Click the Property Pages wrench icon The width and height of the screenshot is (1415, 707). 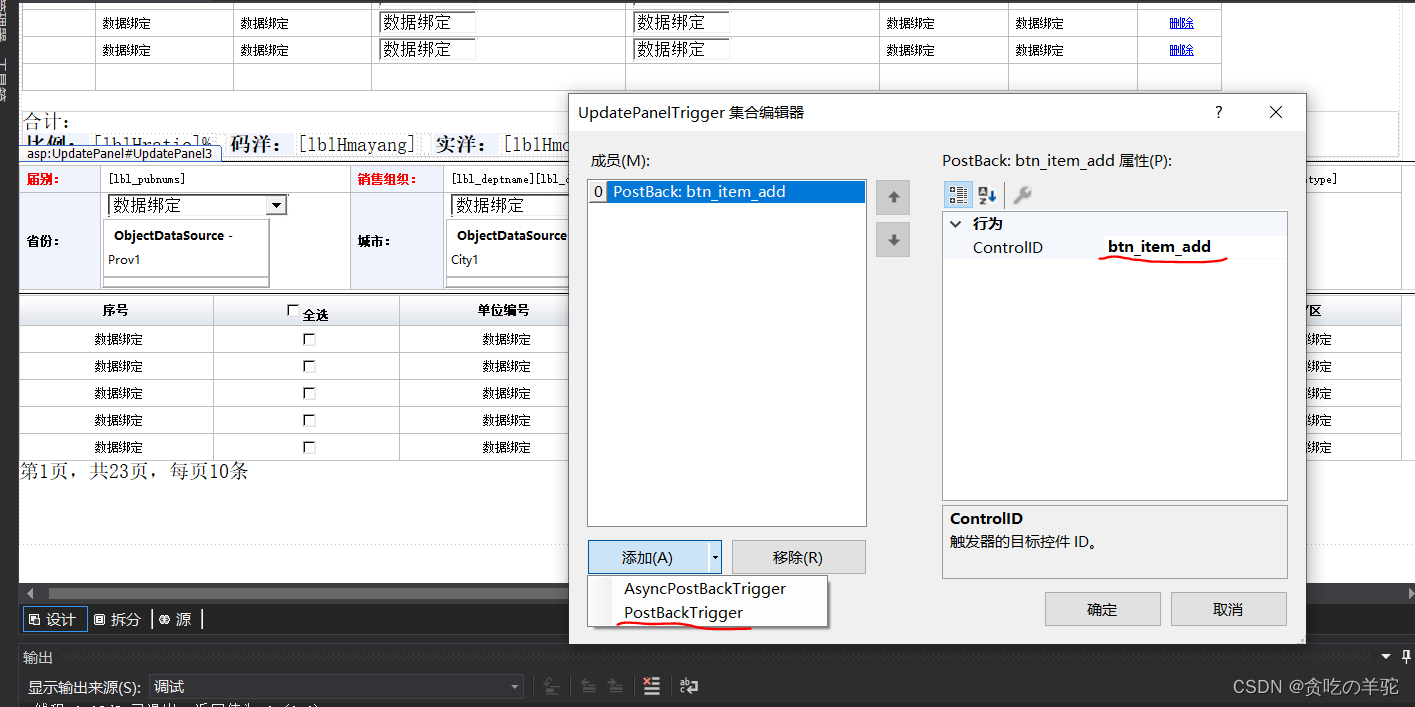pyautogui.click(x=1021, y=196)
